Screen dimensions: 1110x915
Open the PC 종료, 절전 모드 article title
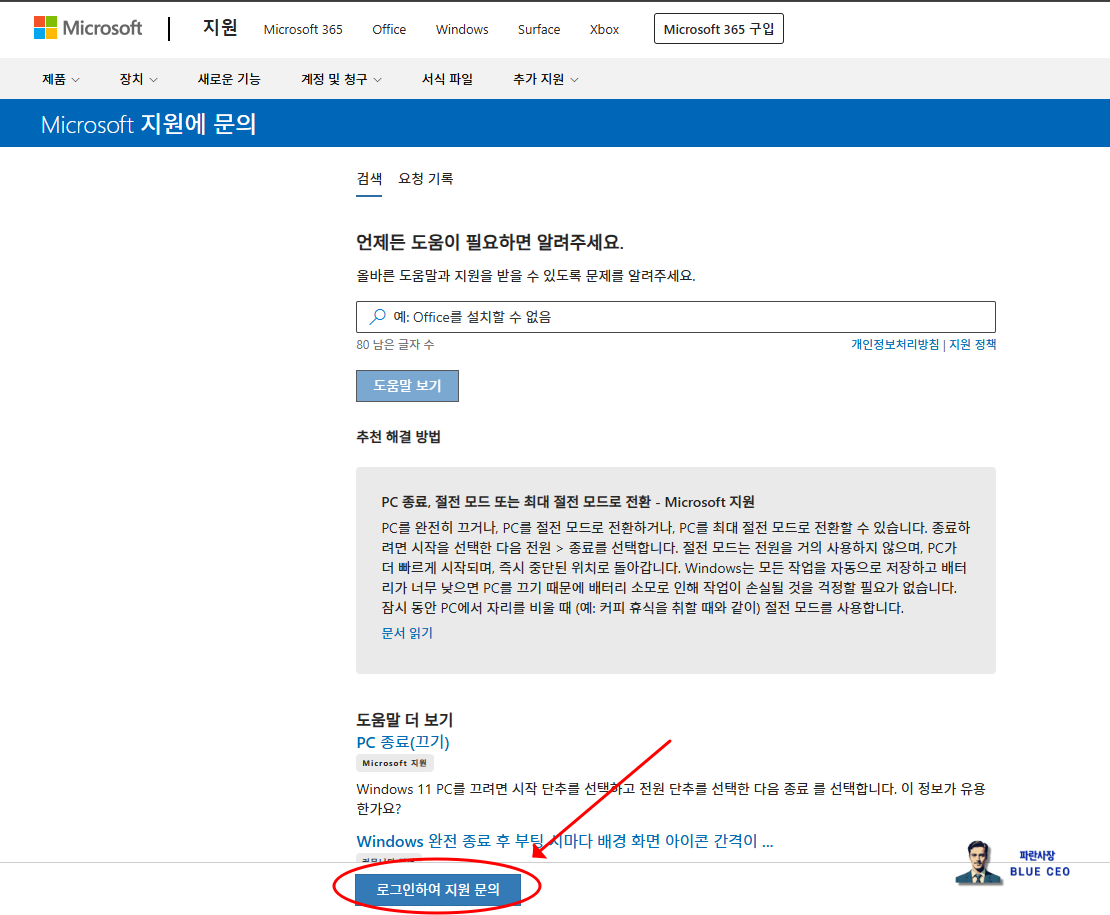coord(568,502)
